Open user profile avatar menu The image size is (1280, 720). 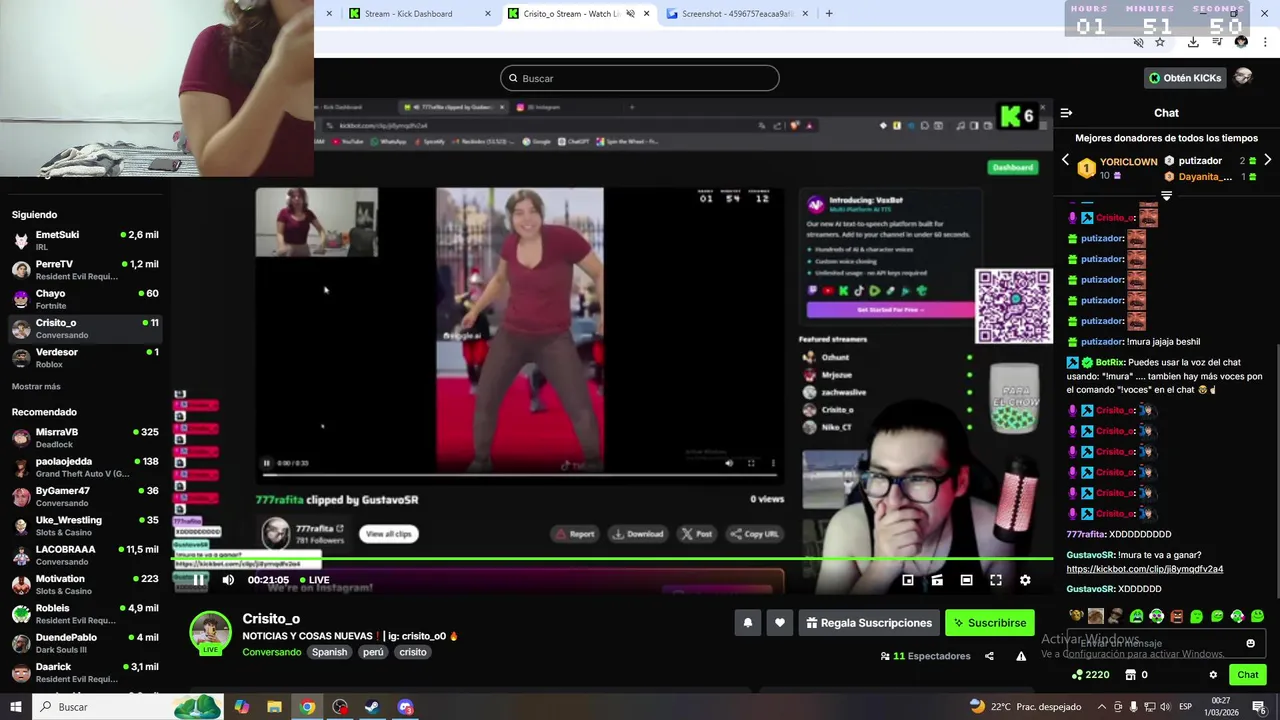(x=1243, y=77)
